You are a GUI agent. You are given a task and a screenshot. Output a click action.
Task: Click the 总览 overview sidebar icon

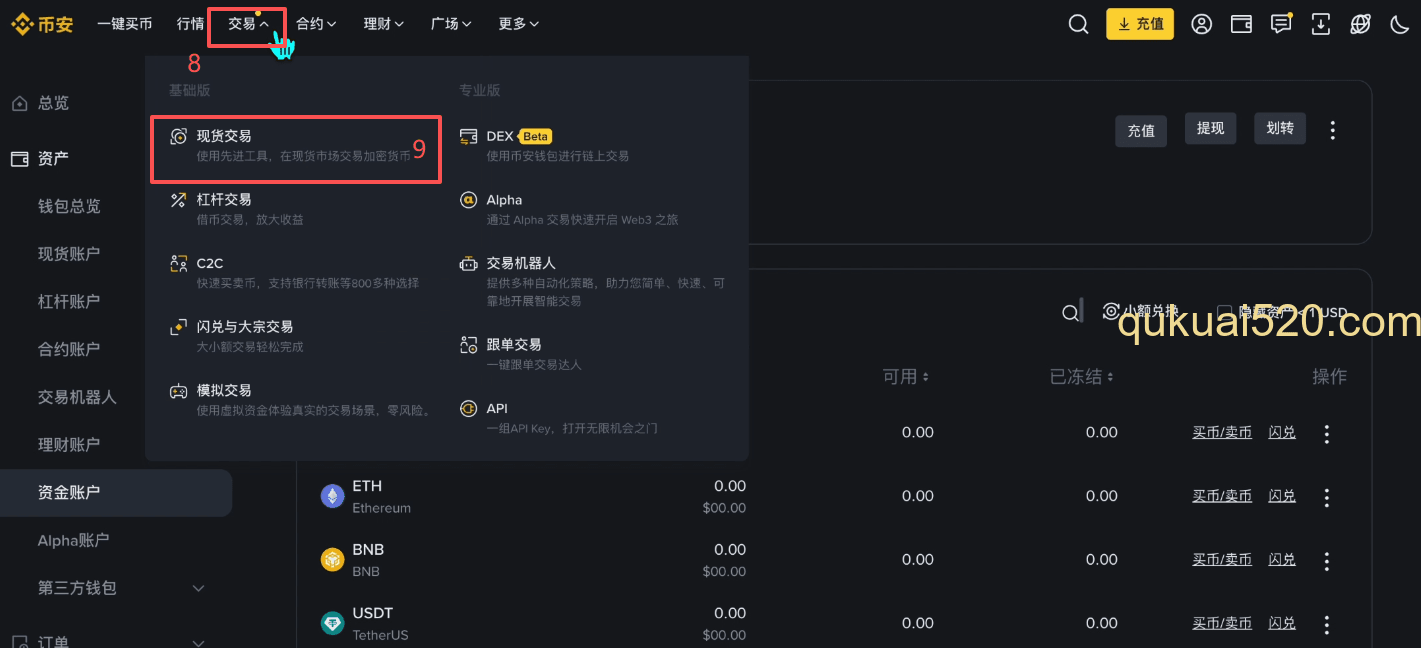pyautogui.click(x=19, y=103)
